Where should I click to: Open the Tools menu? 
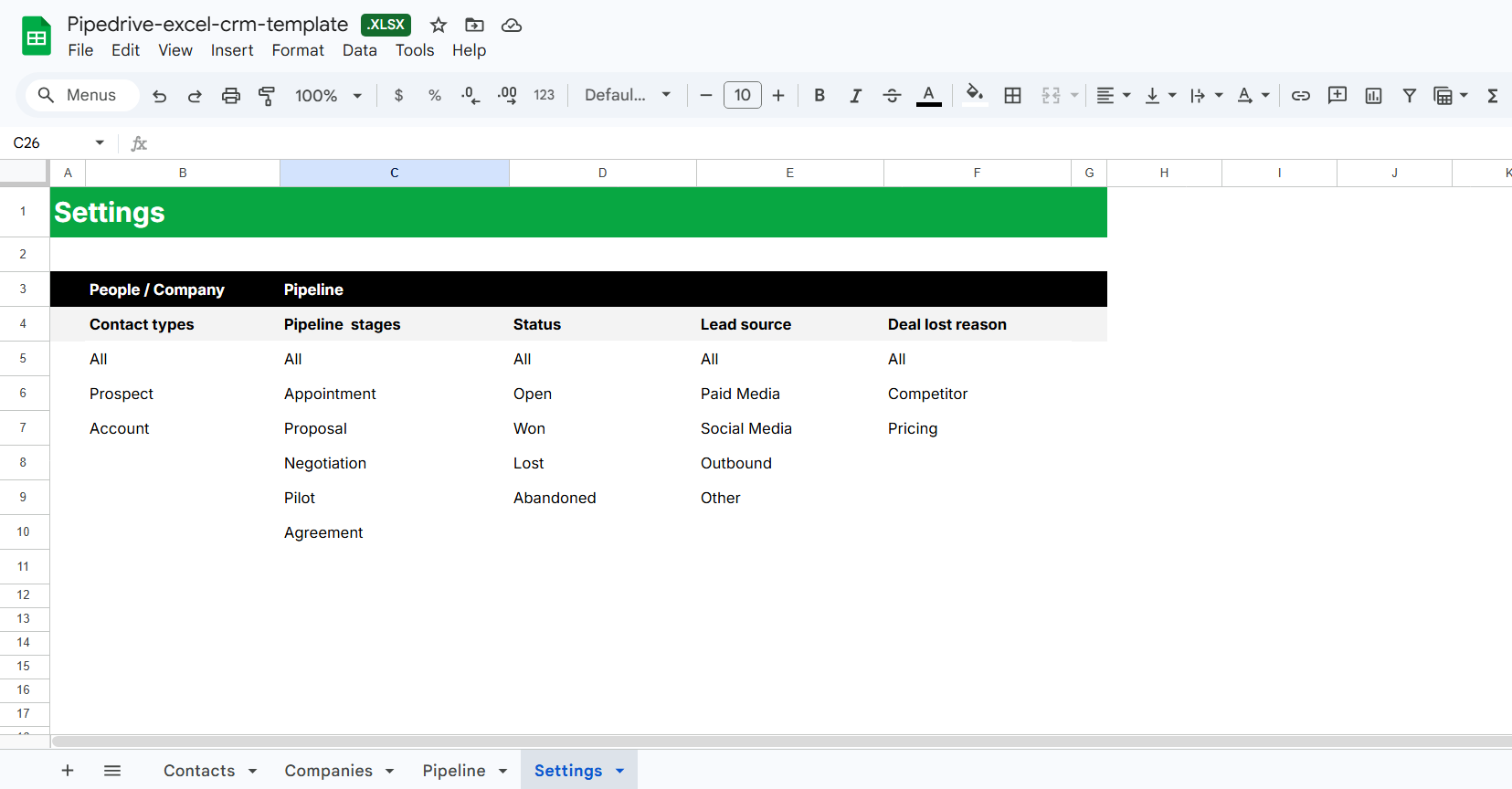(415, 50)
